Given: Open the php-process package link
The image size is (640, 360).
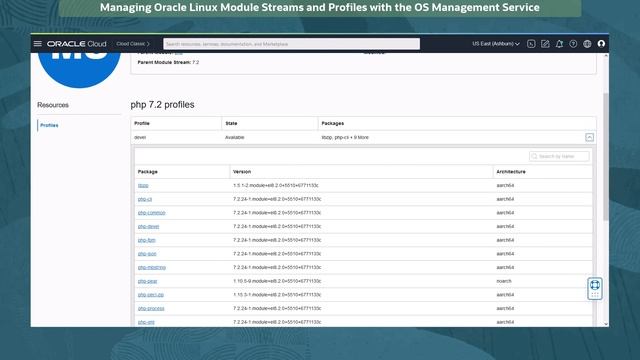Looking at the screenshot, I should point(151,309).
